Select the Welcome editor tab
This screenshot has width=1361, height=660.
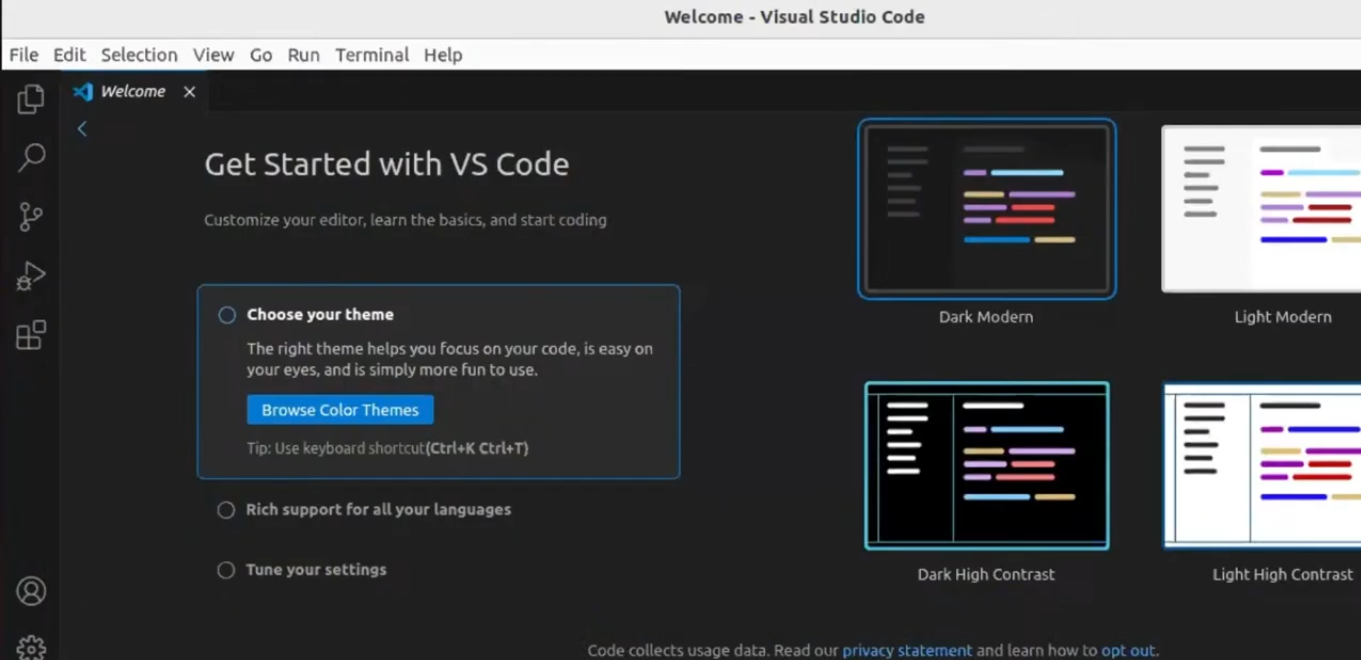tap(136, 91)
